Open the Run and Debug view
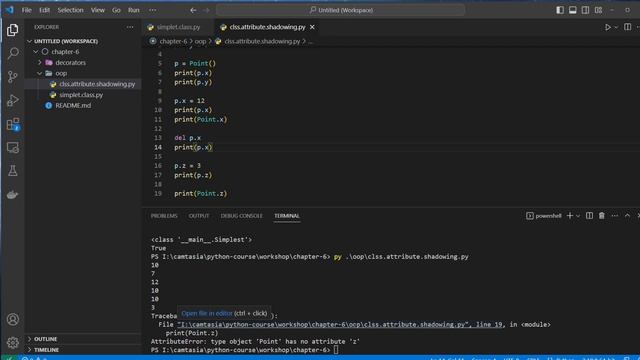The image size is (640, 360). 13,100
